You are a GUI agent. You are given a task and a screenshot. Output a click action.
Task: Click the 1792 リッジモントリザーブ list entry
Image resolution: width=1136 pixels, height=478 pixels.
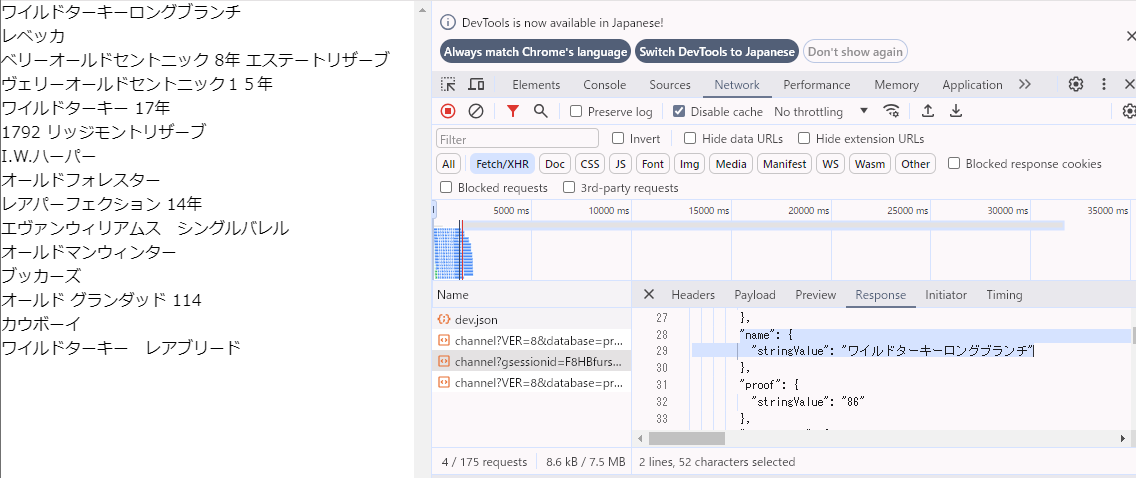point(104,132)
